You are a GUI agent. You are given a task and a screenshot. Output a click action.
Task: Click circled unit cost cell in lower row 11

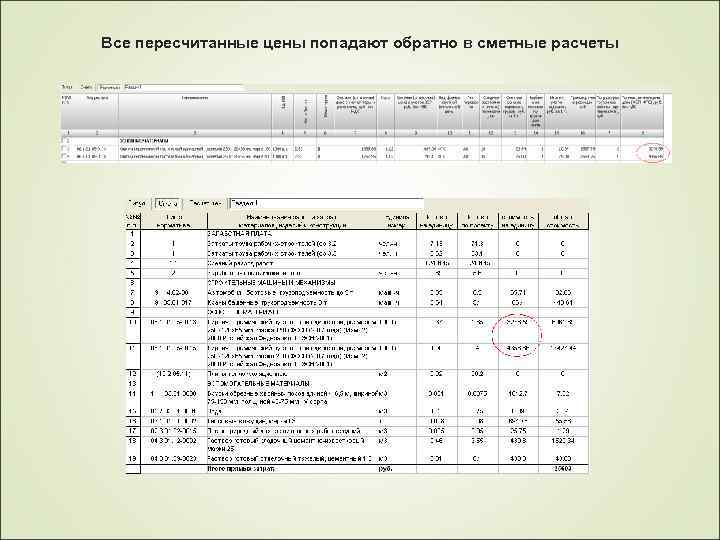tap(518, 348)
